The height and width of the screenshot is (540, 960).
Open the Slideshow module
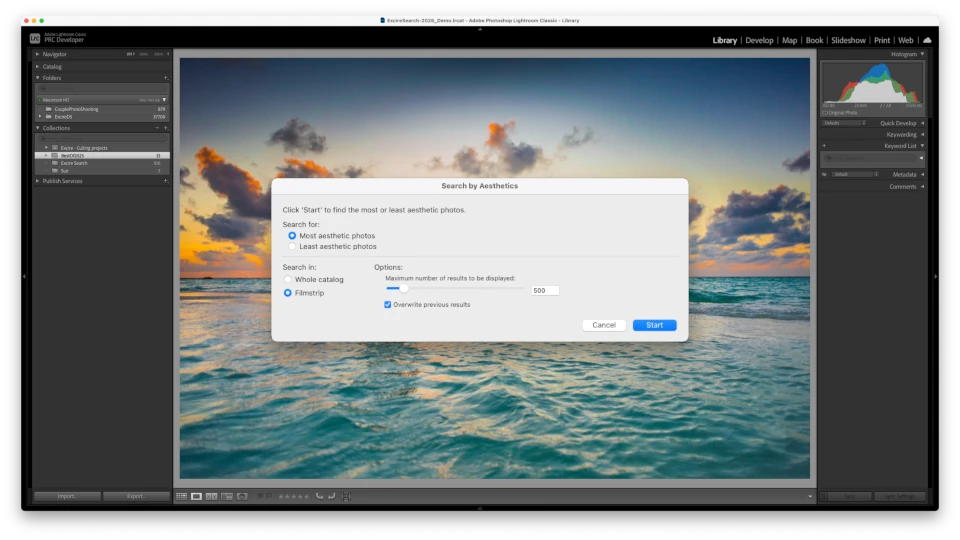coord(848,41)
